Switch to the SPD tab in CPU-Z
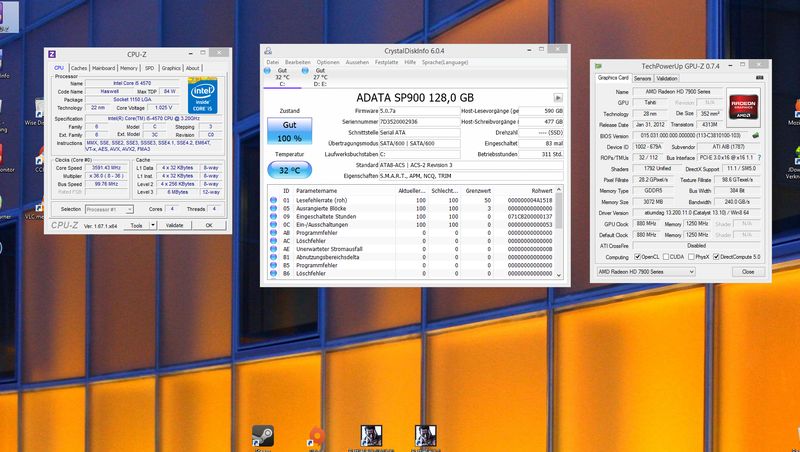This screenshot has width=800, height=452. pos(149,68)
